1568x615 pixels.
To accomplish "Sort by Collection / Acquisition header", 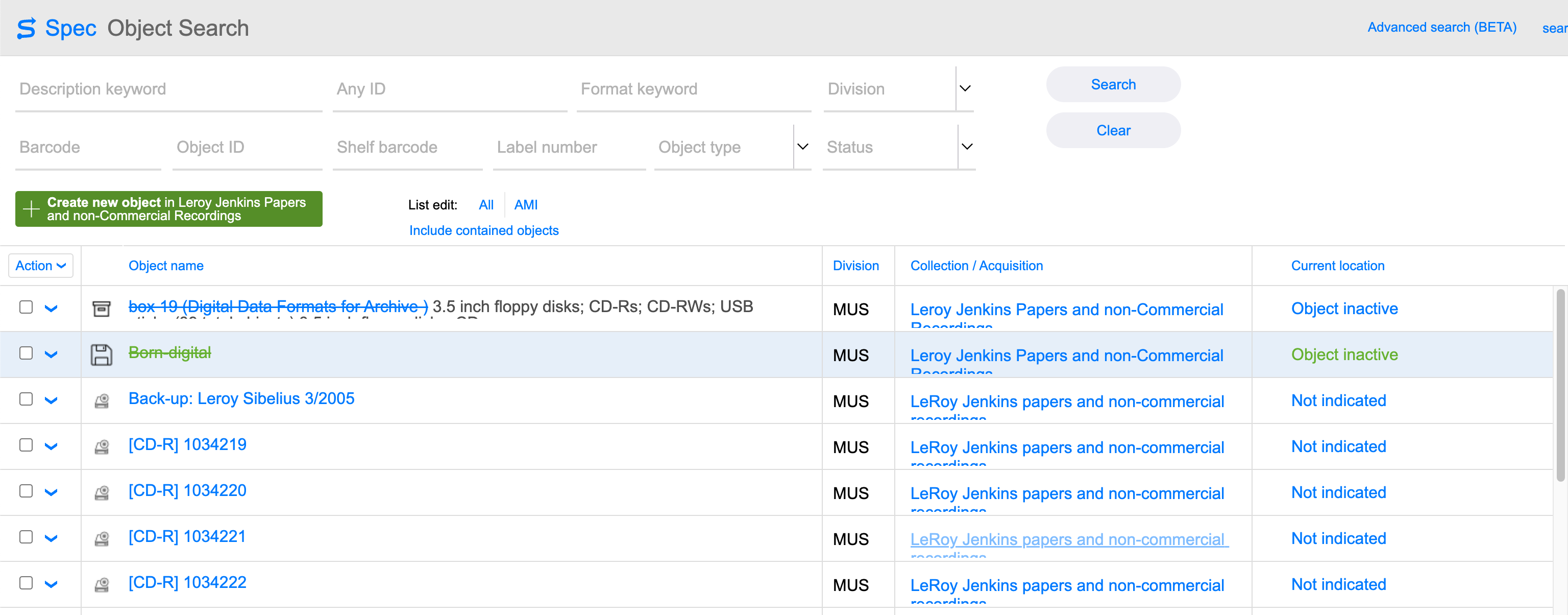I will click(x=976, y=266).
